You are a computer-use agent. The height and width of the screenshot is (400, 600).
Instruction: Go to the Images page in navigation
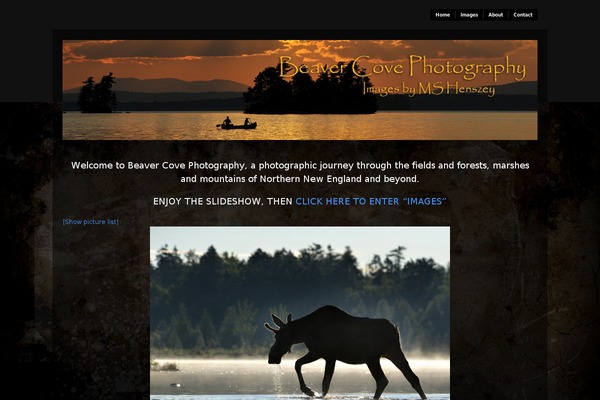[469, 15]
